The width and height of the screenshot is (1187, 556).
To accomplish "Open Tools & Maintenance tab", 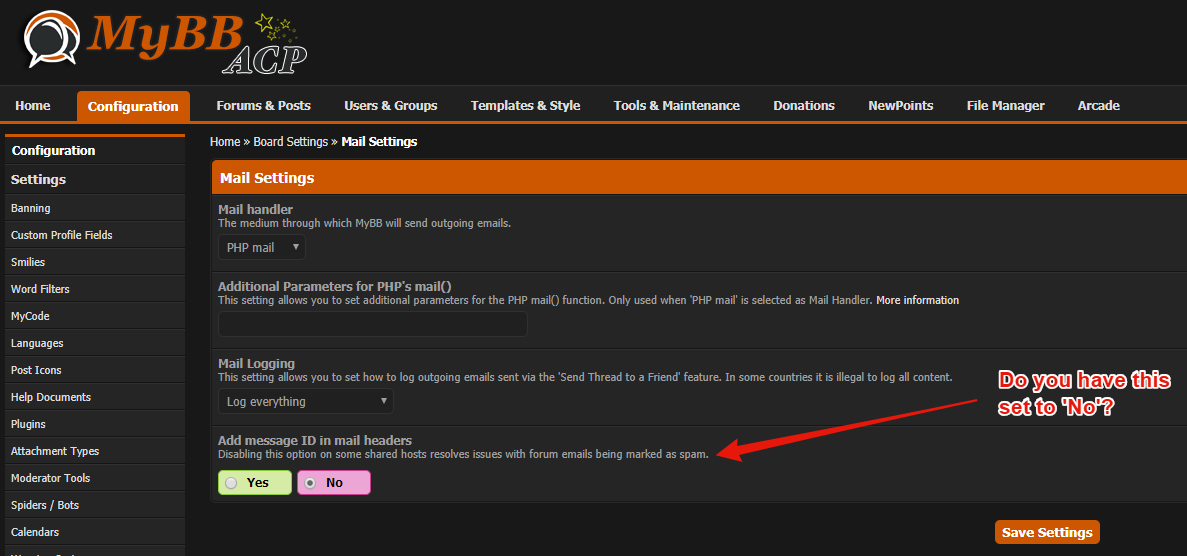I will 677,105.
